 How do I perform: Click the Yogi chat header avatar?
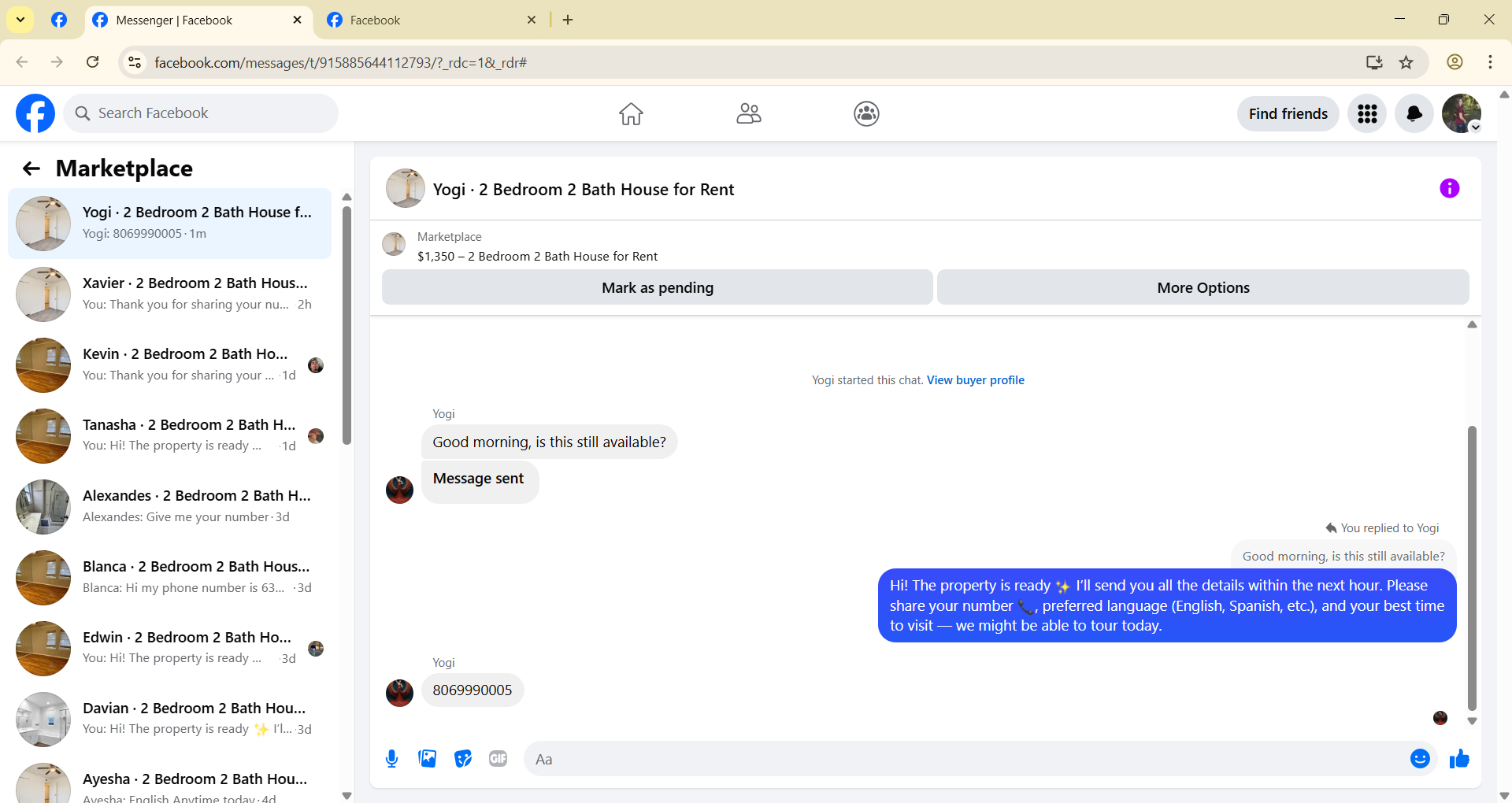point(406,188)
